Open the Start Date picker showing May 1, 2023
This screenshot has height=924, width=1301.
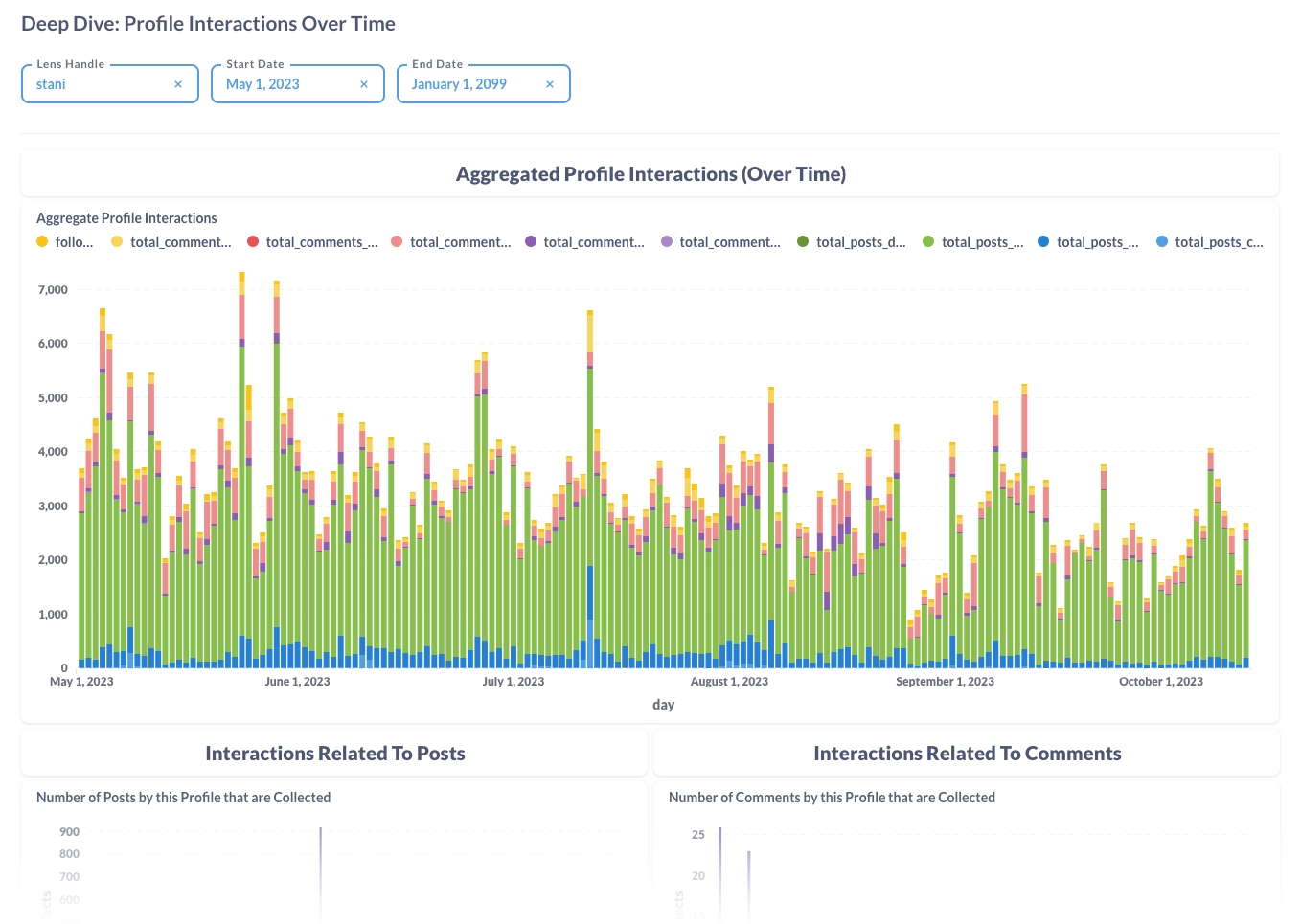tap(283, 84)
